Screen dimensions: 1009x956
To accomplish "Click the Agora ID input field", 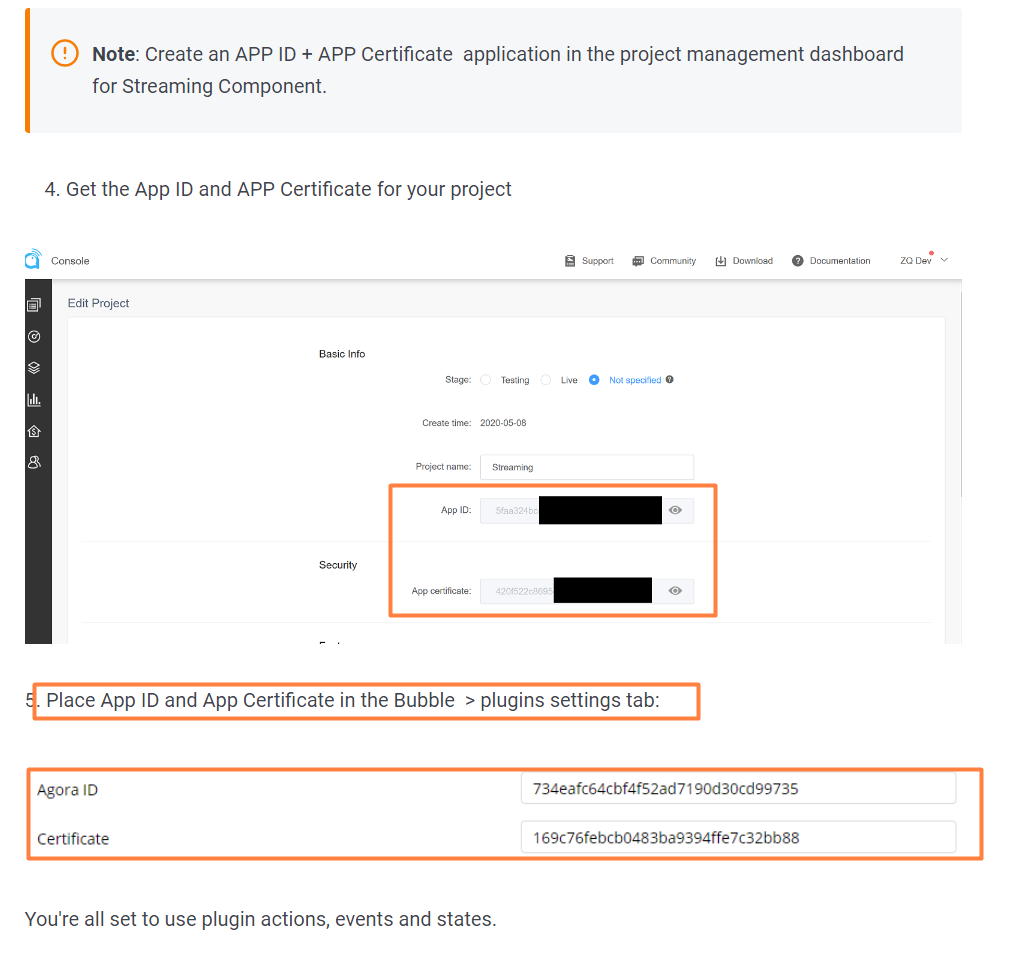I will click(x=738, y=789).
